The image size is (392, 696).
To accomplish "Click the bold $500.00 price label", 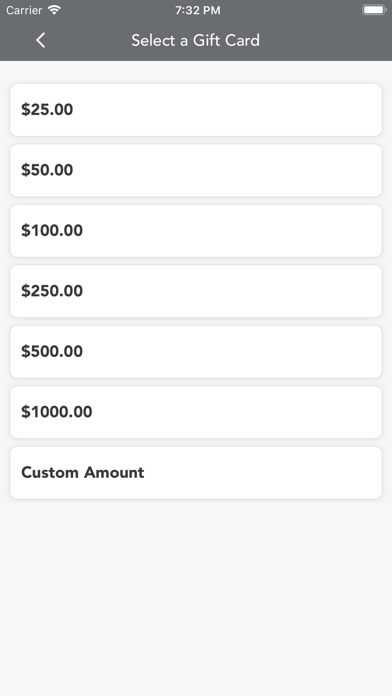I will (x=52, y=352).
